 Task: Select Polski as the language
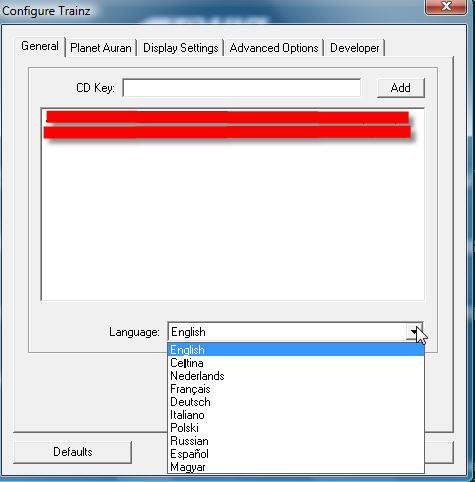(x=296, y=428)
